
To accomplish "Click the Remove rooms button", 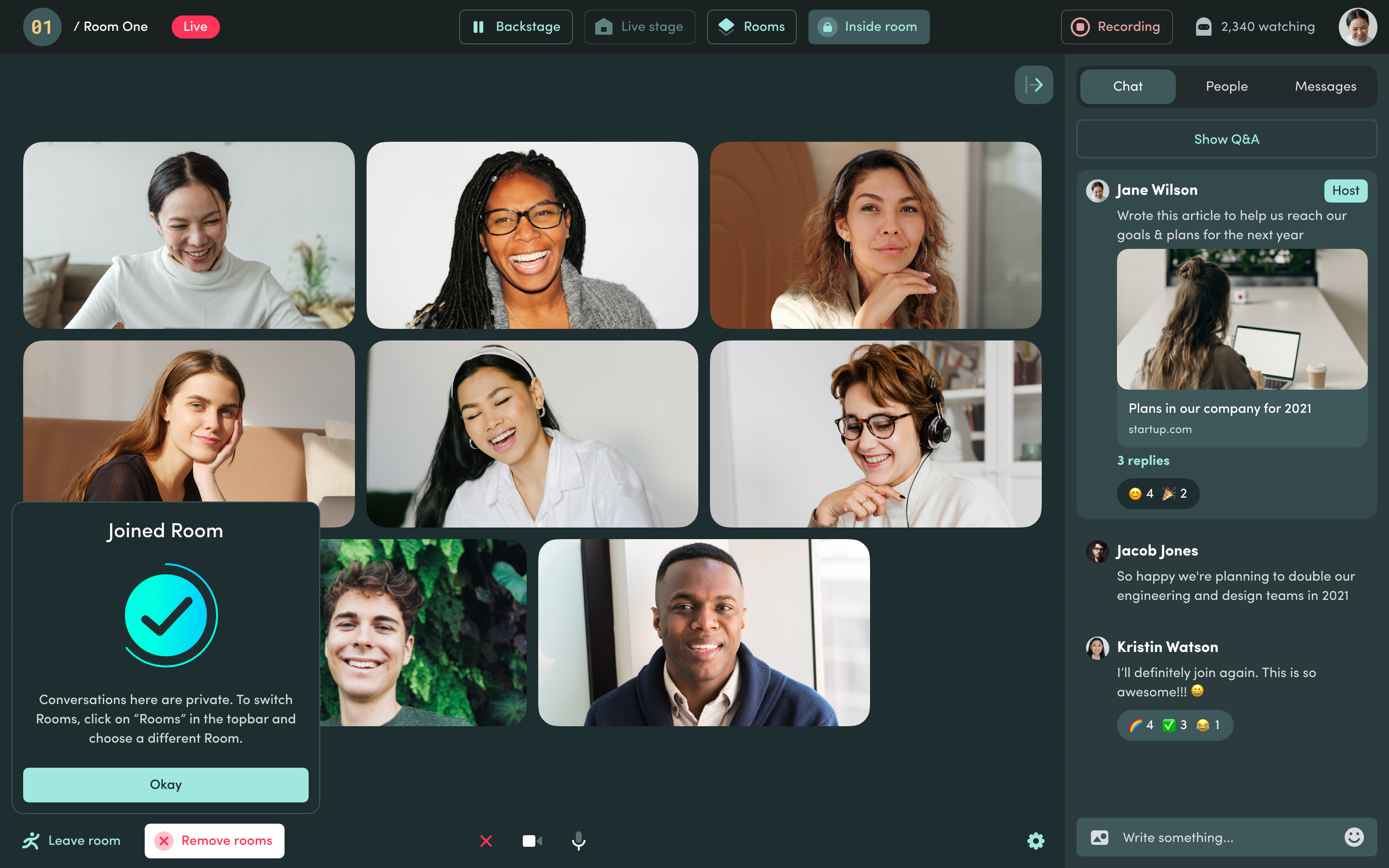I will [214, 841].
